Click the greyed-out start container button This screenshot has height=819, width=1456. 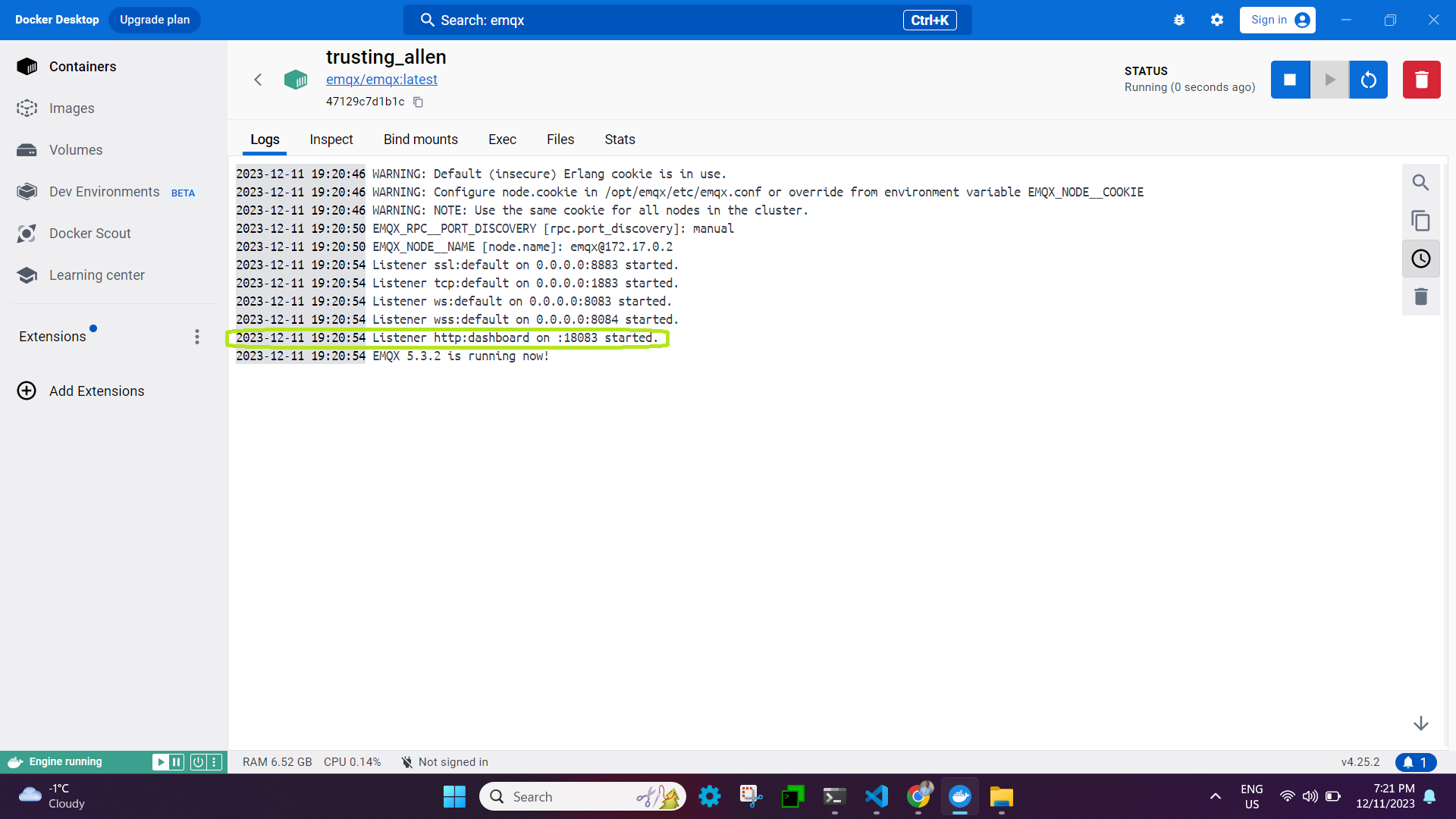(1329, 80)
